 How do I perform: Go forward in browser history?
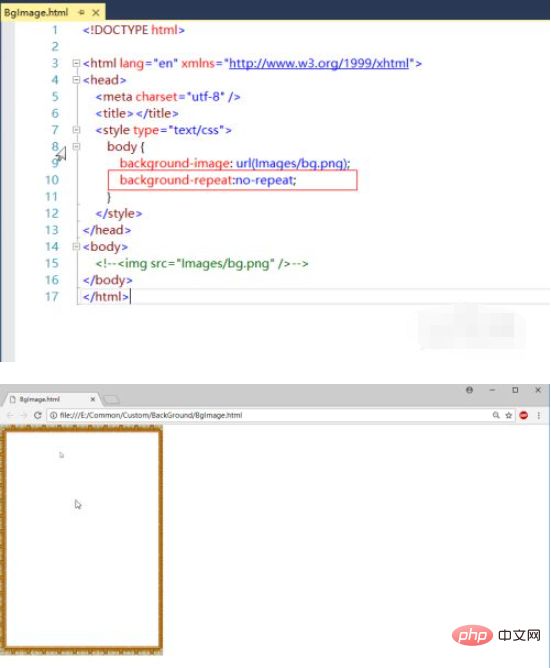(23, 415)
